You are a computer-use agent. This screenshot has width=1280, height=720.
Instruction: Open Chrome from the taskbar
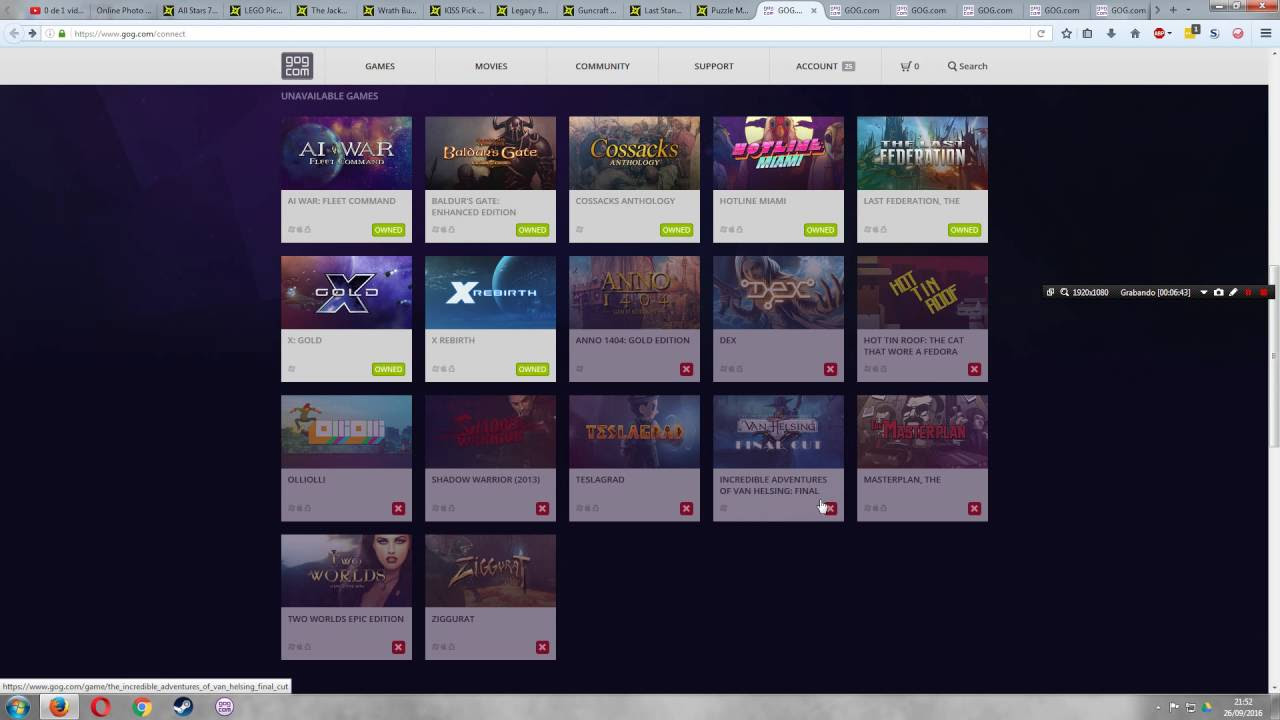click(142, 707)
